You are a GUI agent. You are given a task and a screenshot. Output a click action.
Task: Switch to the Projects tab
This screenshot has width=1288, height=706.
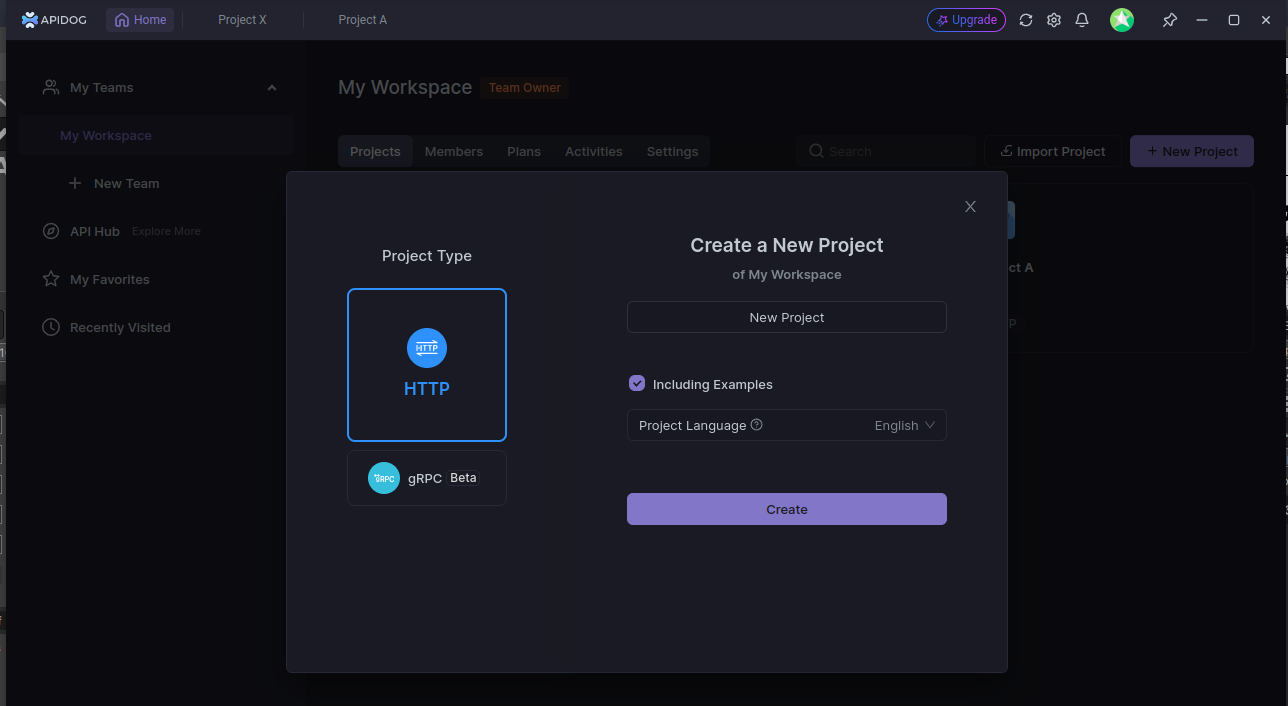[x=375, y=152]
